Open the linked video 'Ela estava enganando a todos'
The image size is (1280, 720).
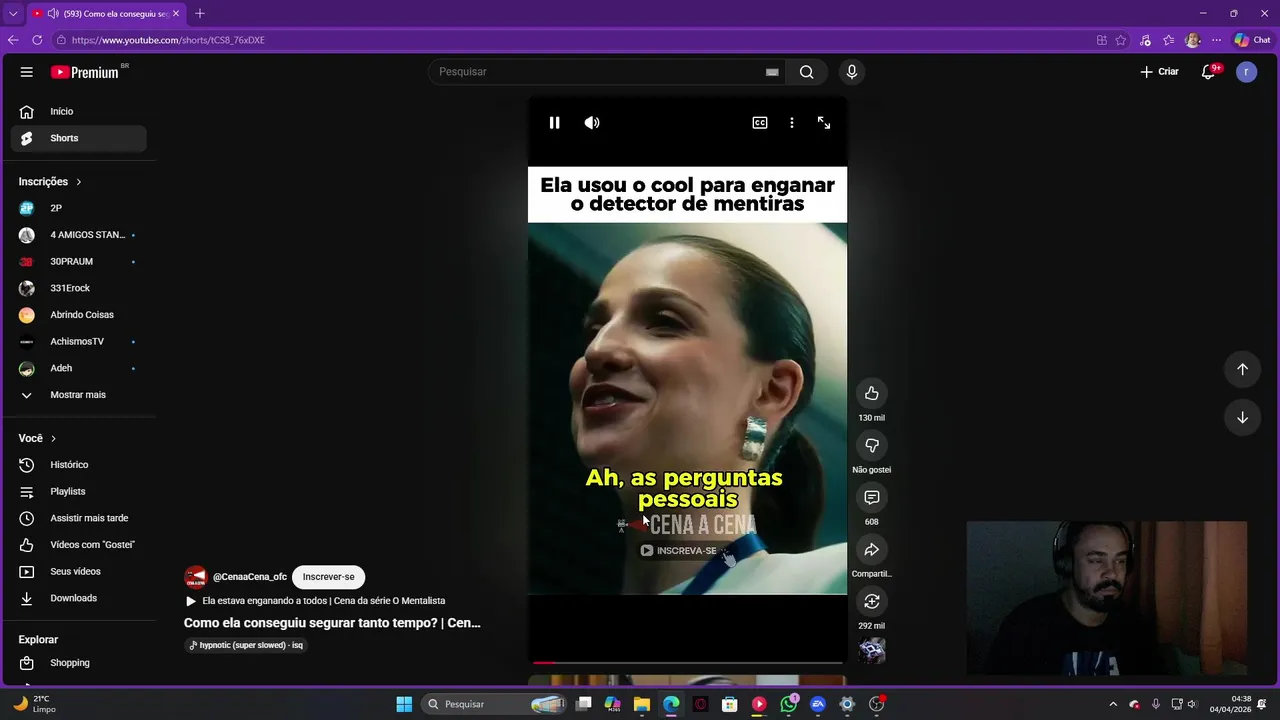[315, 601]
